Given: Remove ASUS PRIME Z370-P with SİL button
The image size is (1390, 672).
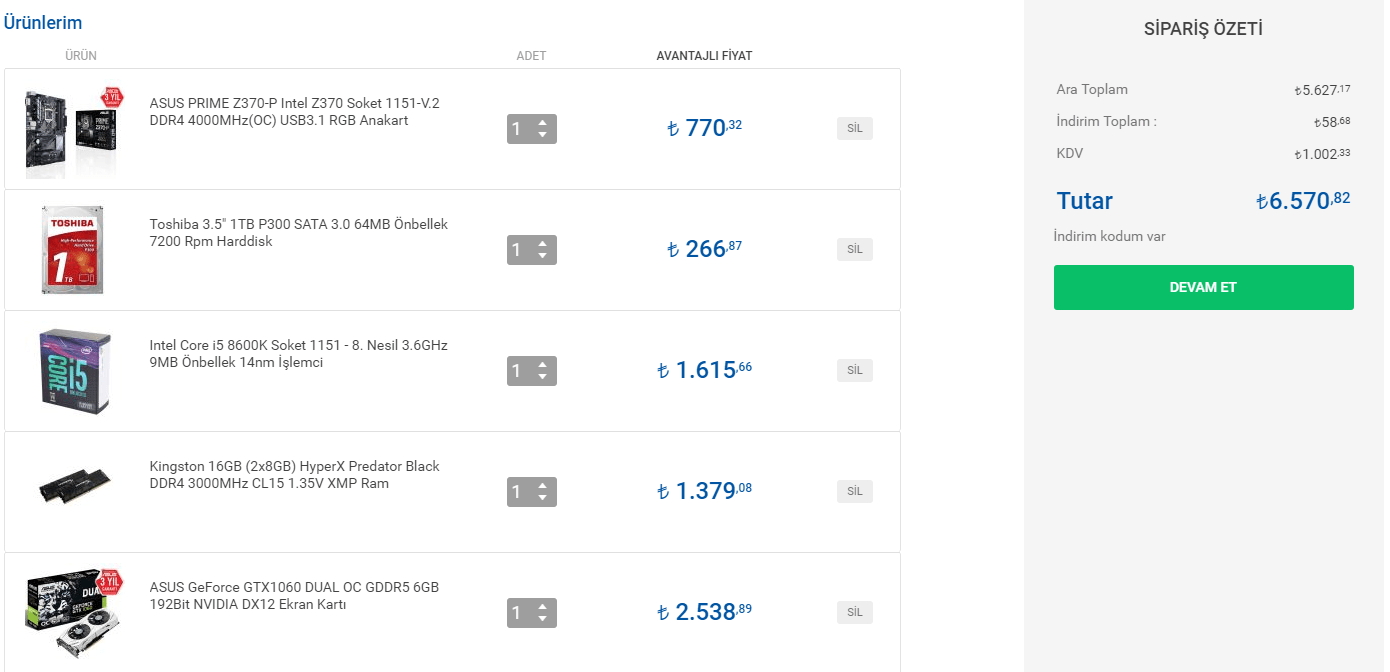Looking at the screenshot, I should coord(854,128).
